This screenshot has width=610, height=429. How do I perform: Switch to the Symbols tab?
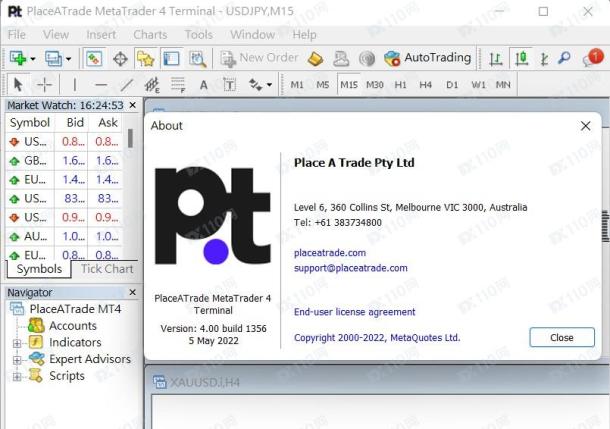click(x=39, y=269)
